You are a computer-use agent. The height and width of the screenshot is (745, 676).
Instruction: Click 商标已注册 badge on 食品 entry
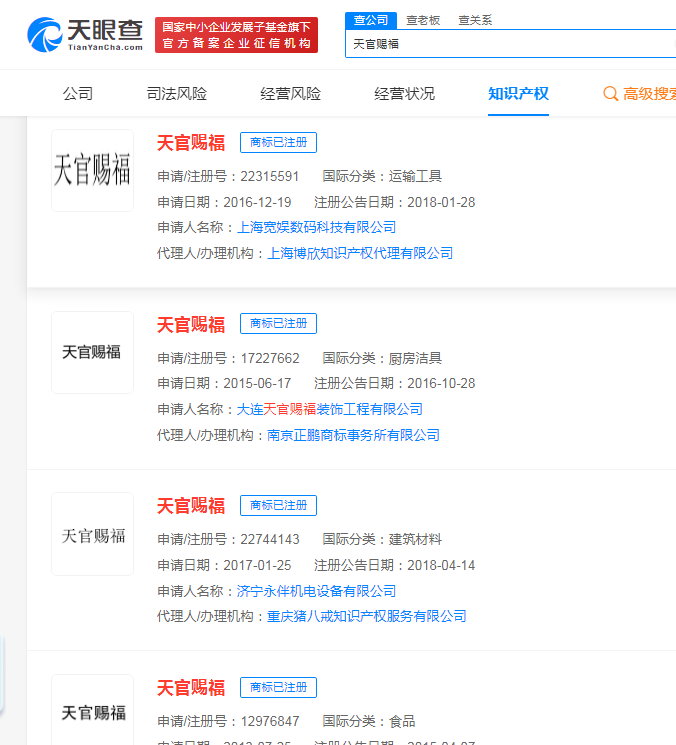point(278,688)
